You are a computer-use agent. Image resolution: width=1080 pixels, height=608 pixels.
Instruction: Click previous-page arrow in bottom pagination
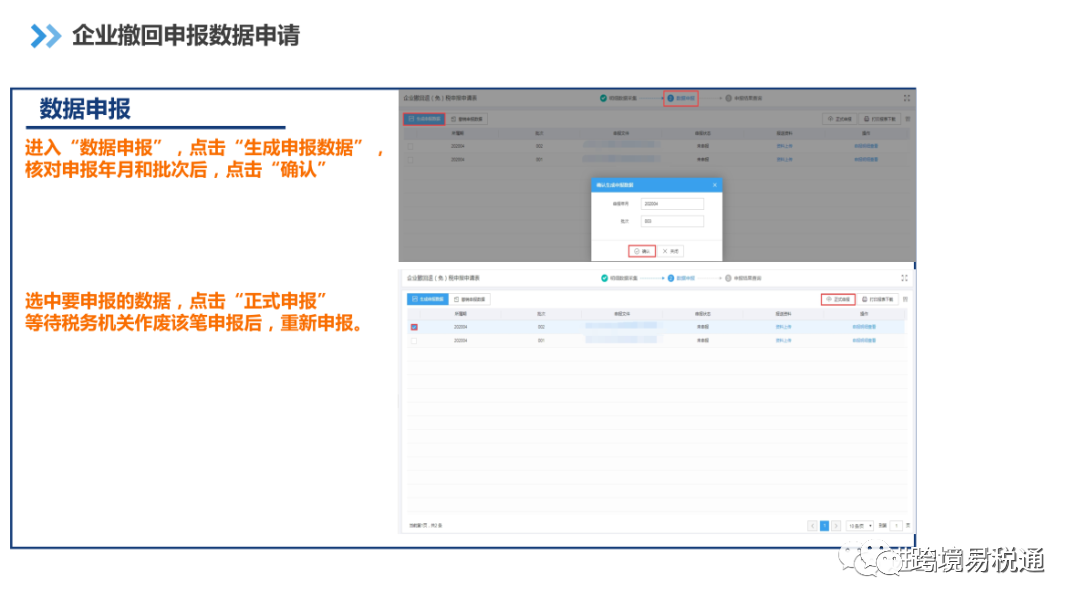[x=813, y=526]
